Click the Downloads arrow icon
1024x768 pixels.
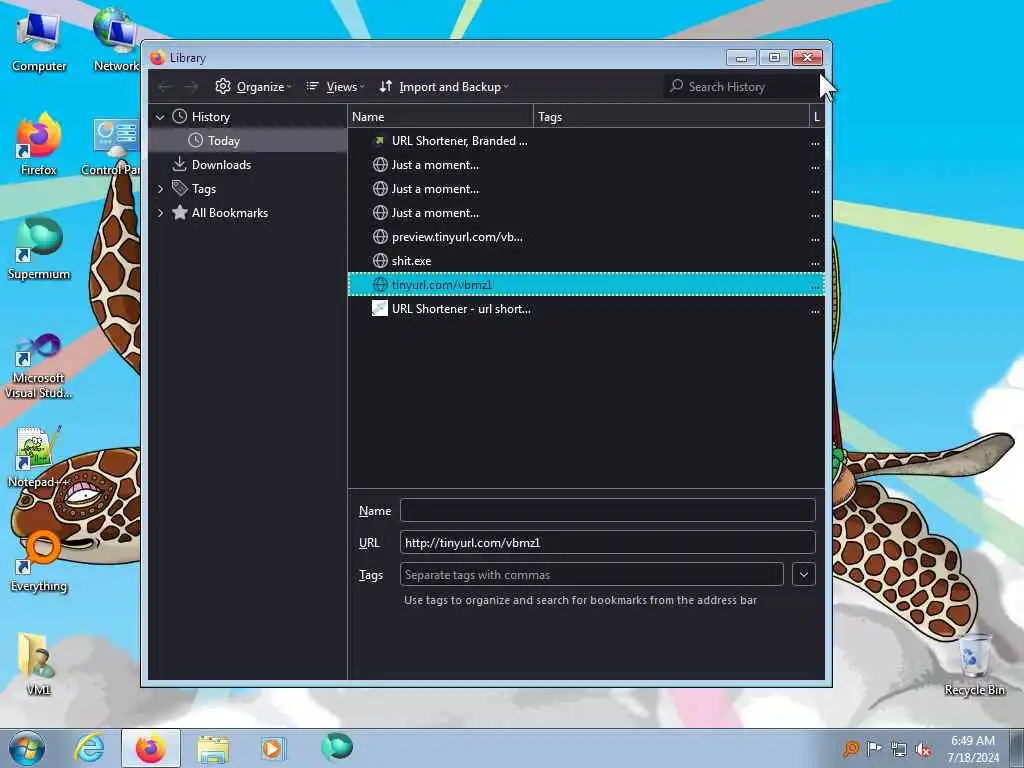(x=180, y=165)
